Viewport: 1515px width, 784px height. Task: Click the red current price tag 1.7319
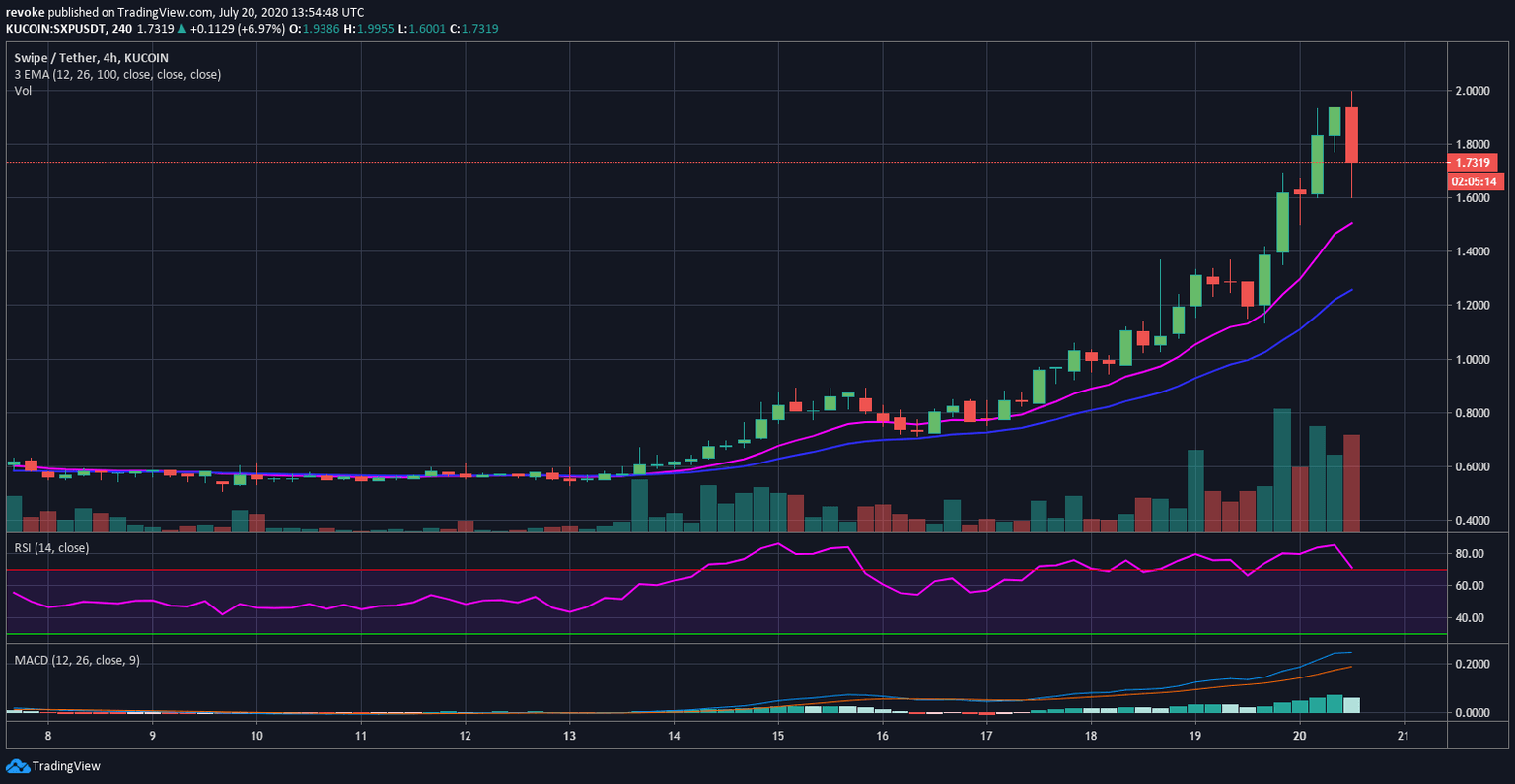(1472, 163)
